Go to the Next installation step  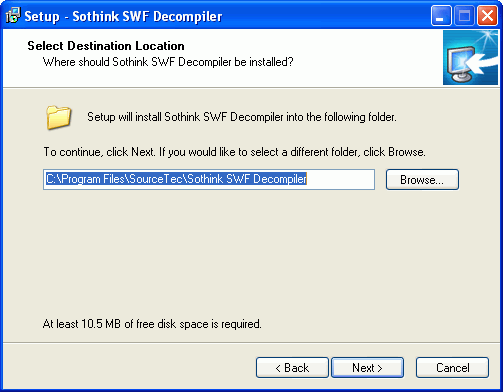pyautogui.click(x=367, y=368)
